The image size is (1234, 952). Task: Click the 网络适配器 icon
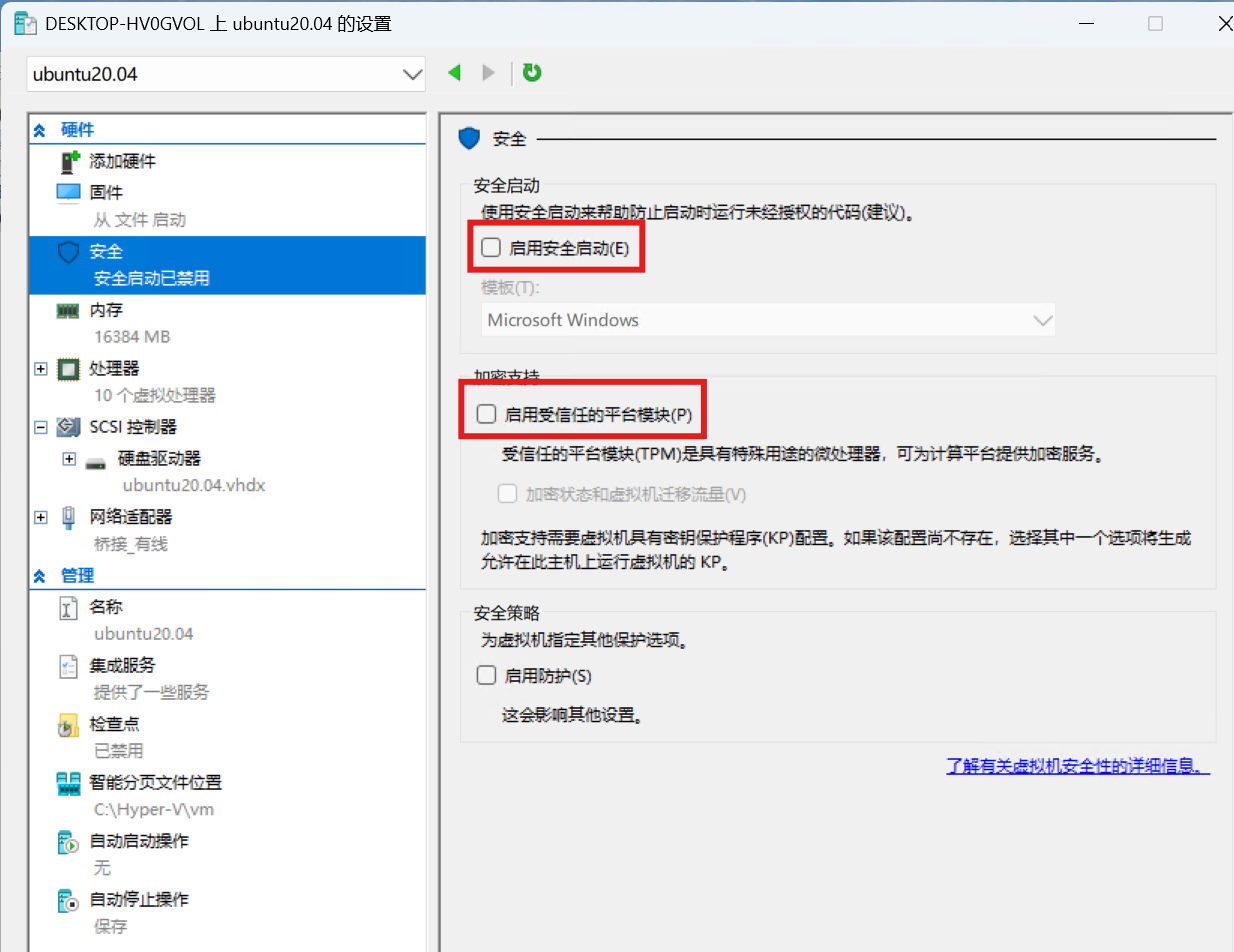[69, 517]
